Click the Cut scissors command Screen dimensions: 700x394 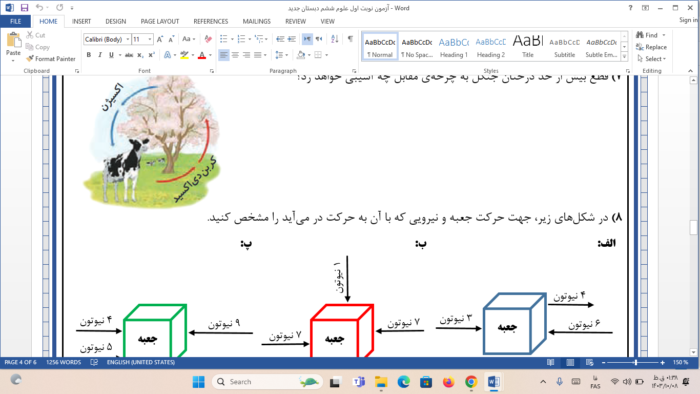36,35
